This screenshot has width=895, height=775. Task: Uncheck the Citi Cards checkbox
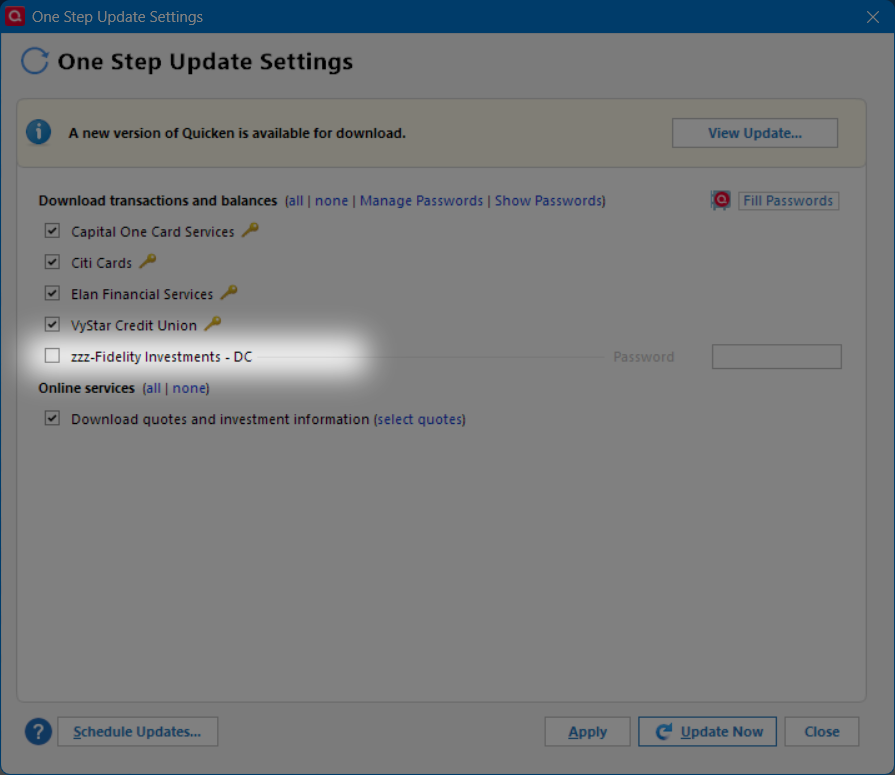tap(52, 262)
